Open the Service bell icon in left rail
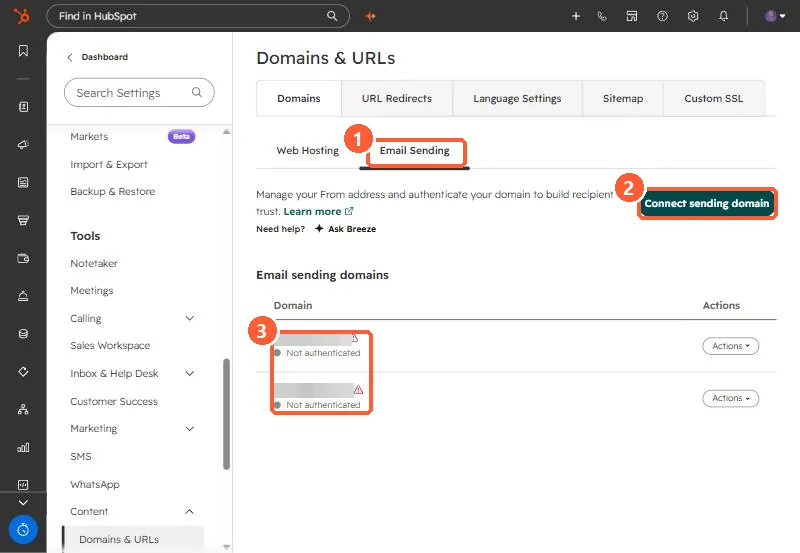Viewport: 800px width, 553px height. (23, 296)
